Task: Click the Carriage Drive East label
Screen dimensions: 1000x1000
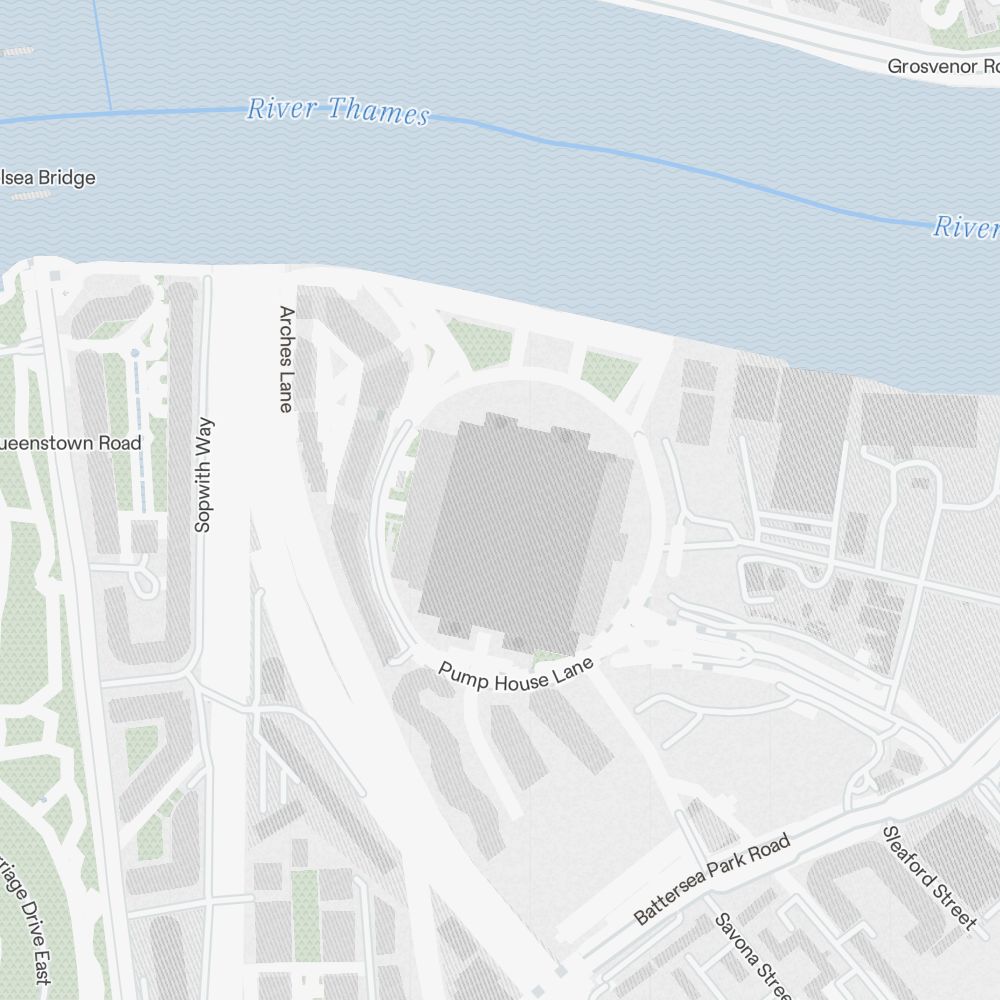Action: point(28,919)
